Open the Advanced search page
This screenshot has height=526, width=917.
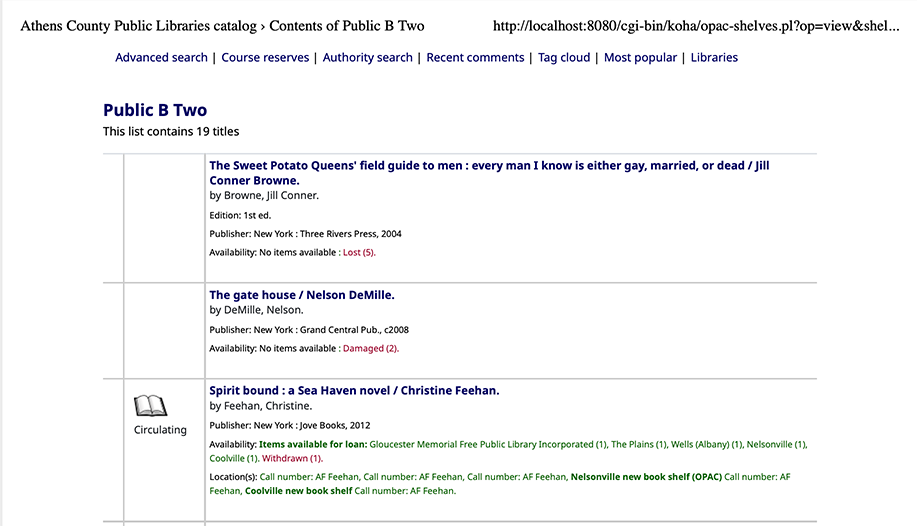point(161,58)
